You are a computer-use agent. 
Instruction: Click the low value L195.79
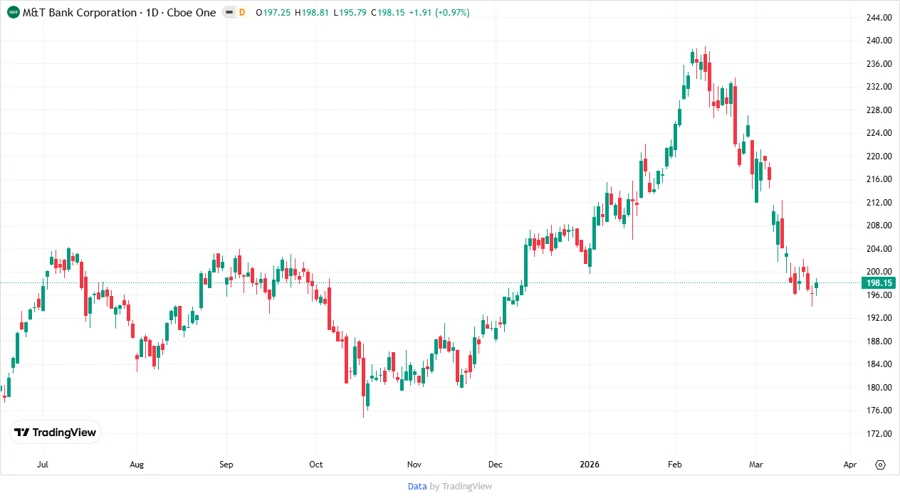coord(350,12)
